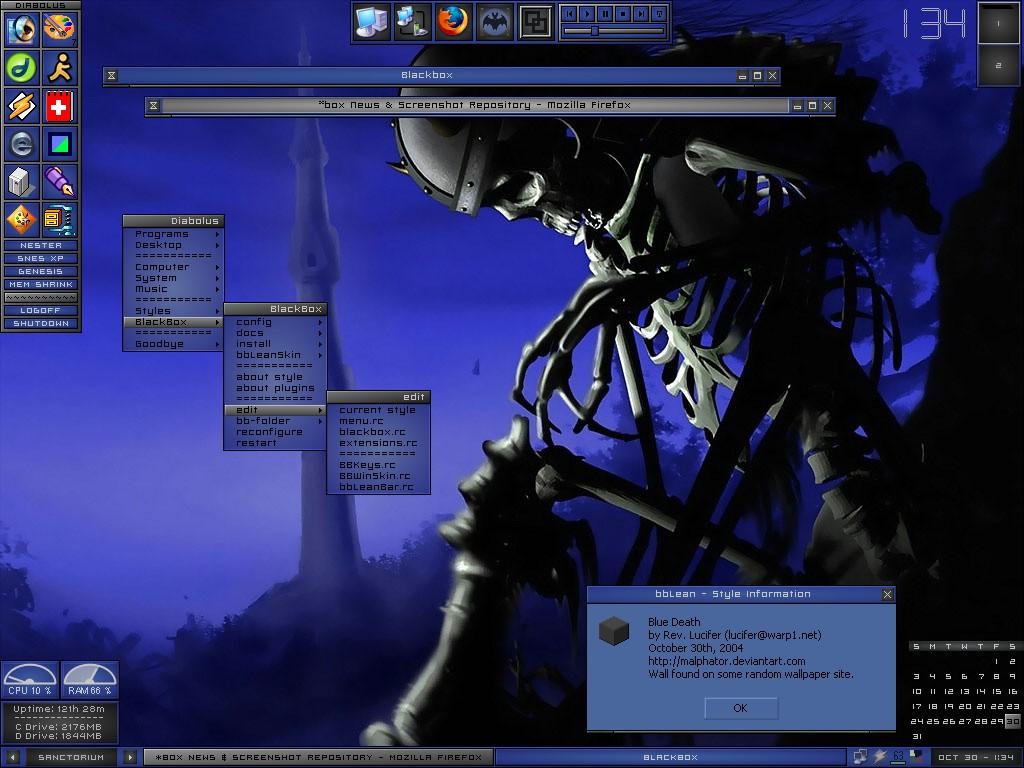The height and width of the screenshot is (768, 1024).
Task: Open the yellow file cabinet zip icon
Action: (59, 219)
